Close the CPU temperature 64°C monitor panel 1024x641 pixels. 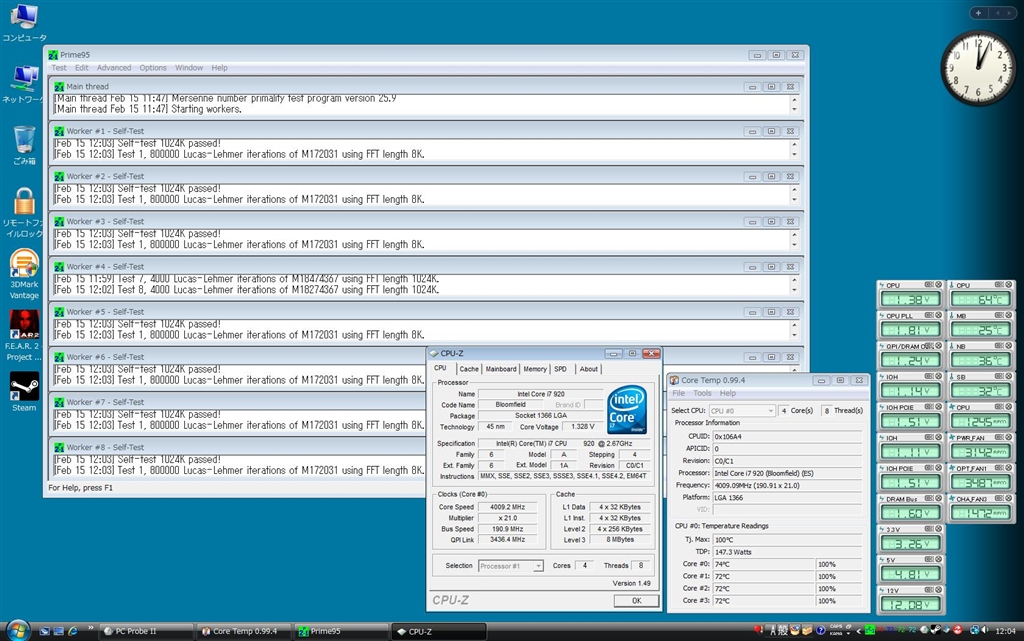tap(1008, 285)
